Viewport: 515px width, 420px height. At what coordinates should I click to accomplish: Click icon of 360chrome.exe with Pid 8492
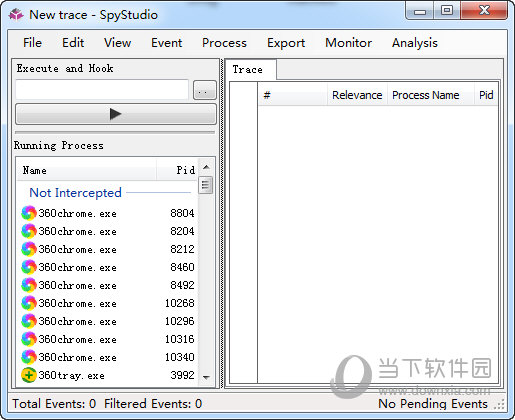pyautogui.click(x=29, y=285)
